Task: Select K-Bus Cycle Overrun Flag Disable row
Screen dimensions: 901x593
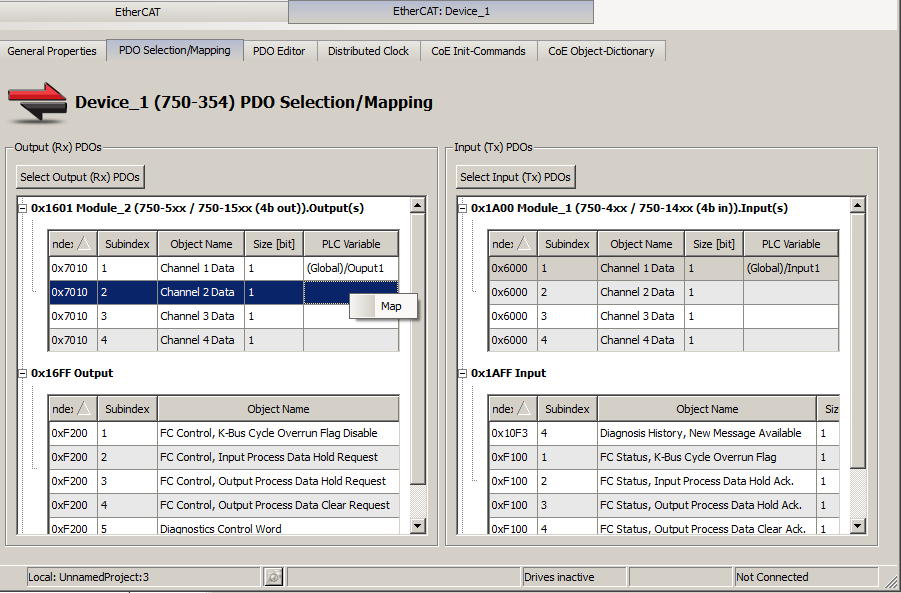Action: coord(224,433)
